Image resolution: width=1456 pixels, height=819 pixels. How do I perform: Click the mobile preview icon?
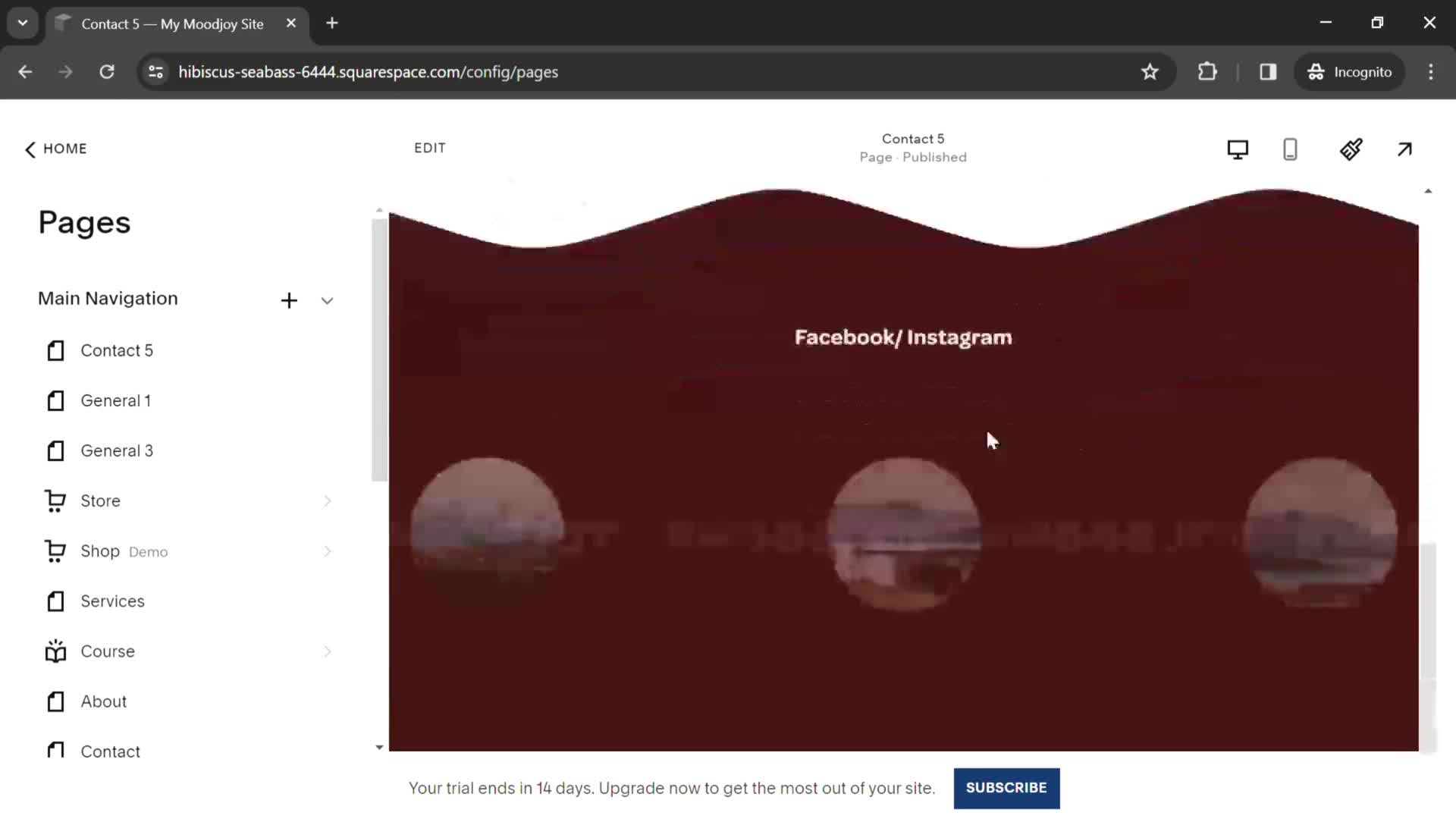point(1291,148)
